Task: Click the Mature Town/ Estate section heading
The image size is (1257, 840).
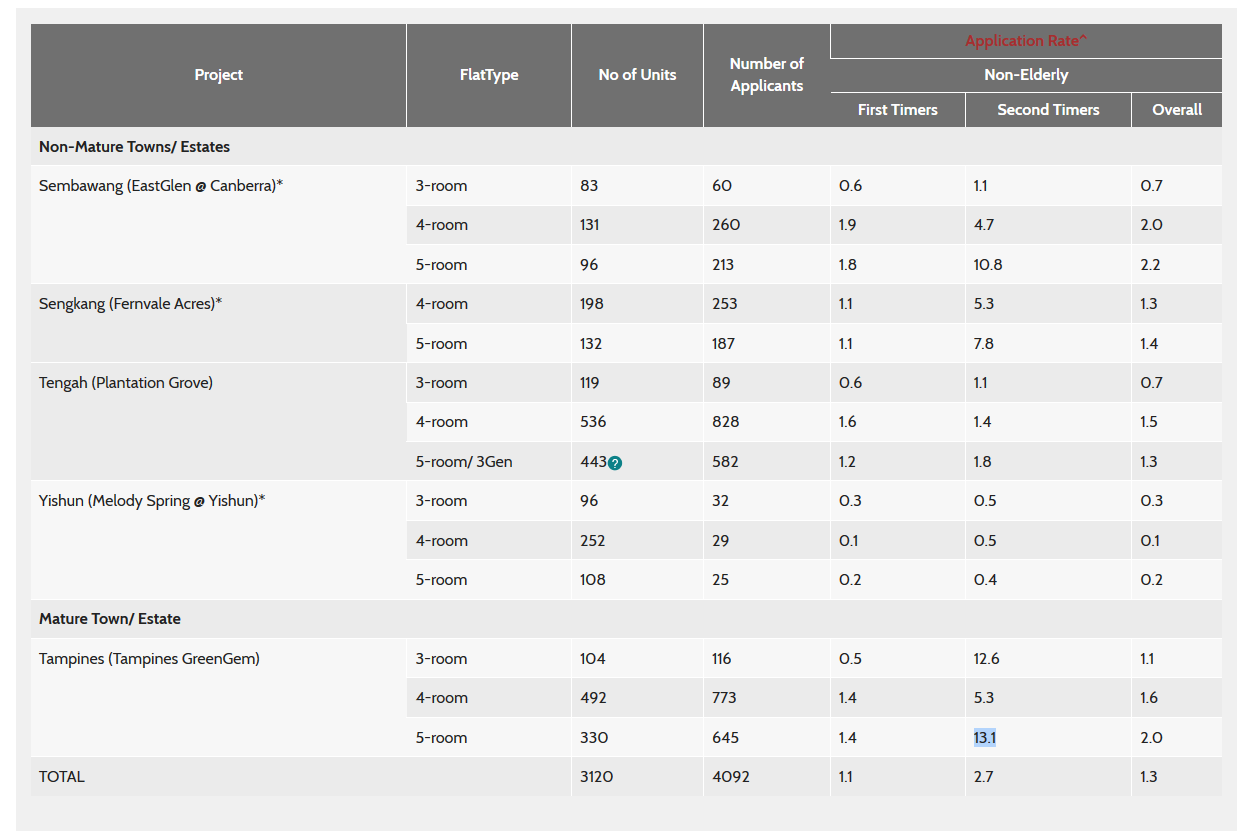Action: (110, 619)
